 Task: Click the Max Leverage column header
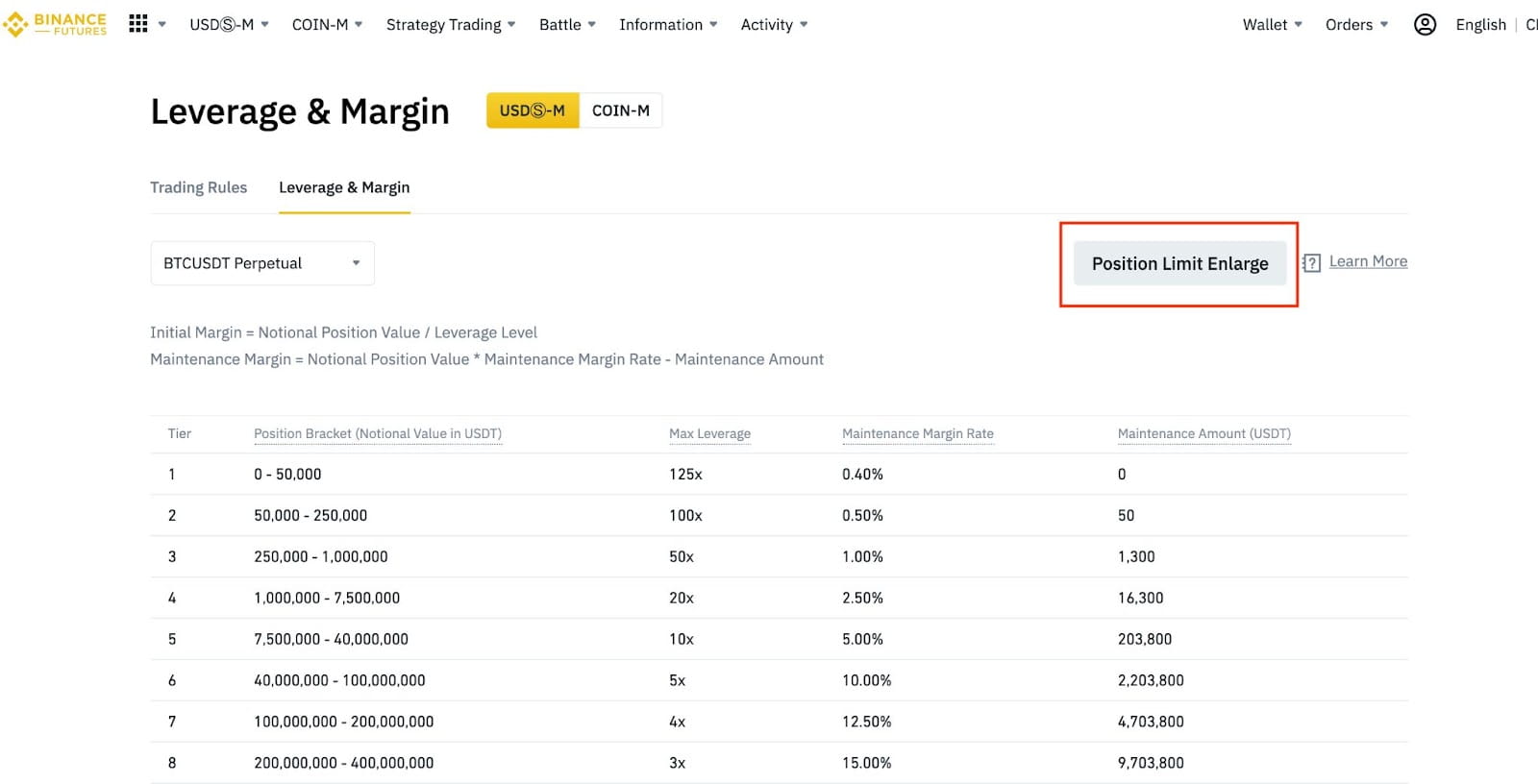[709, 433]
